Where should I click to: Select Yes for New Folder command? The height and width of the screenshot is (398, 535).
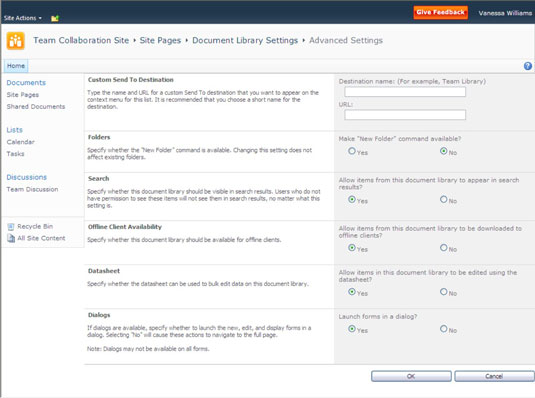tap(352, 151)
